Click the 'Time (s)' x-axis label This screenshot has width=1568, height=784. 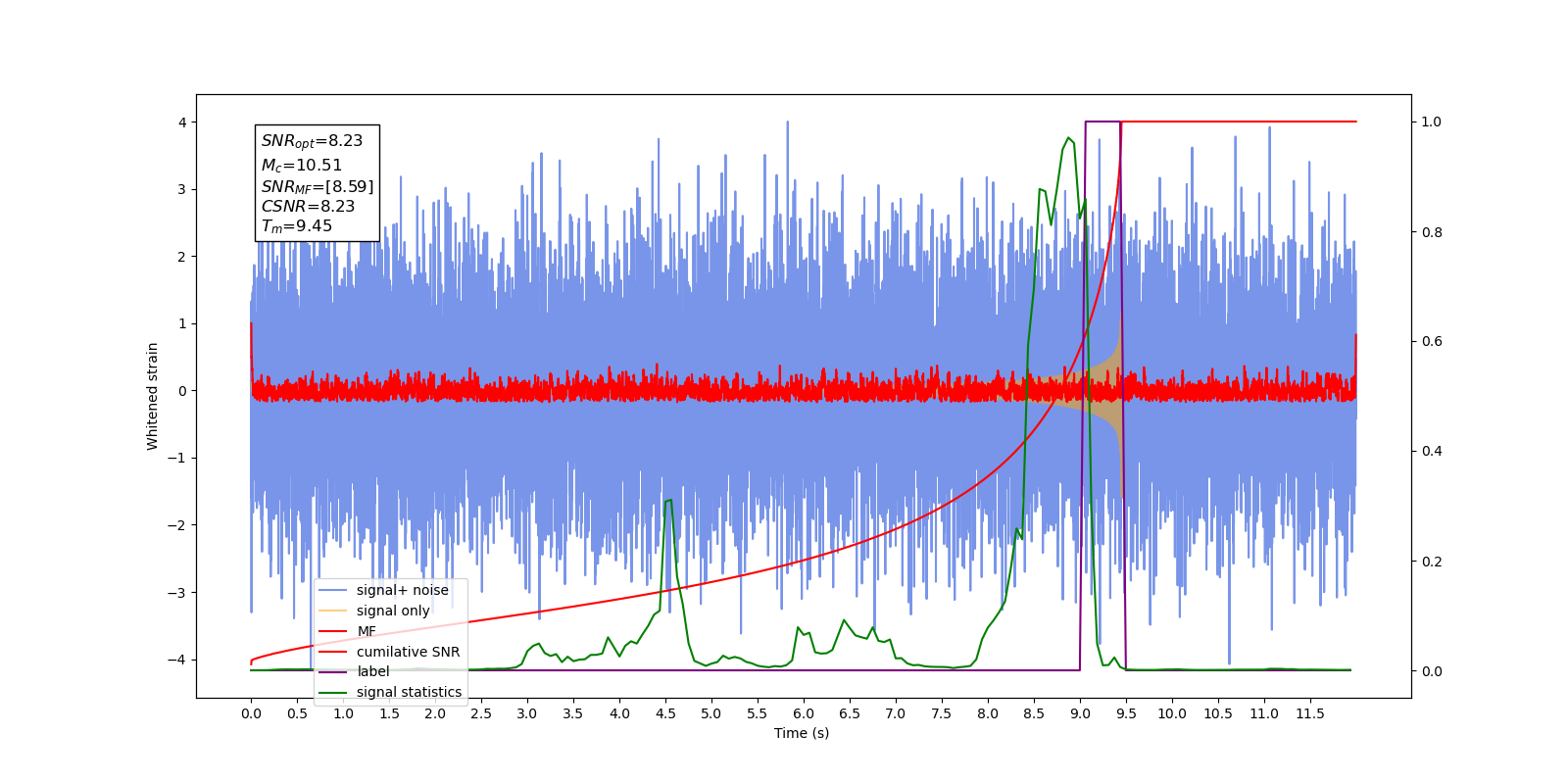[x=802, y=733]
